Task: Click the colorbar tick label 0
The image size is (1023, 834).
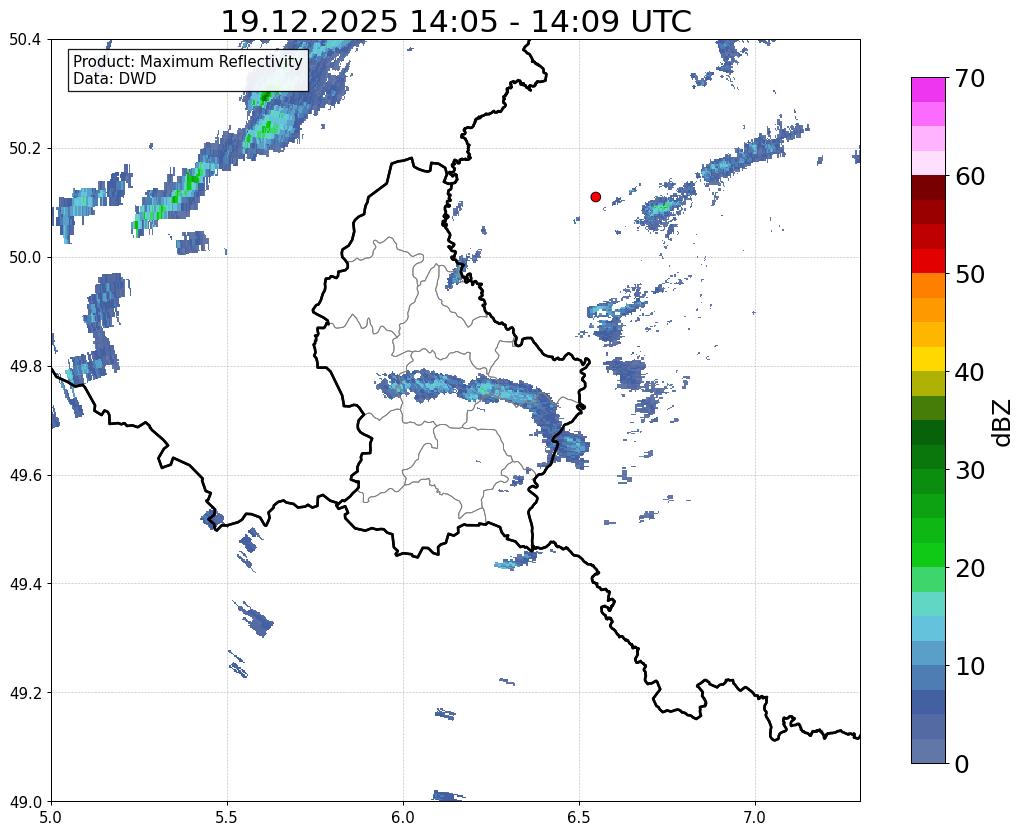Action: pos(962,764)
